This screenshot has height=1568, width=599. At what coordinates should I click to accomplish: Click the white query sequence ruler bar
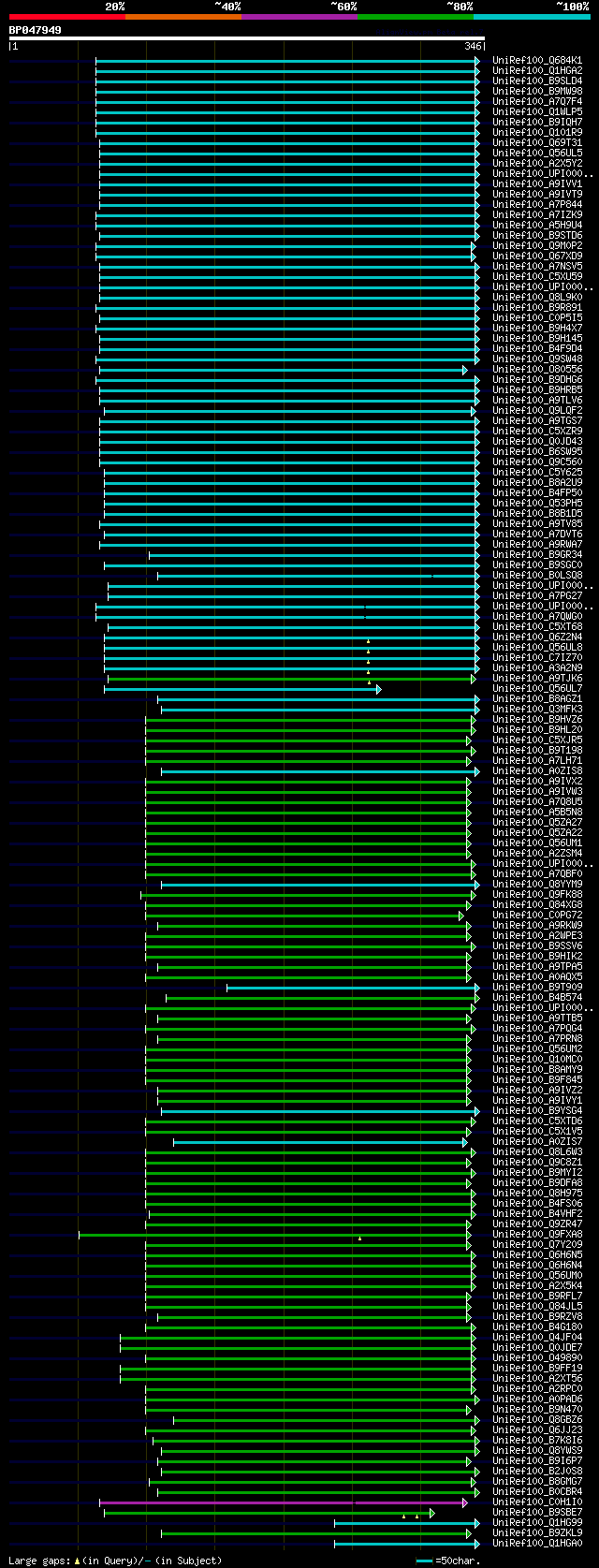(x=247, y=38)
